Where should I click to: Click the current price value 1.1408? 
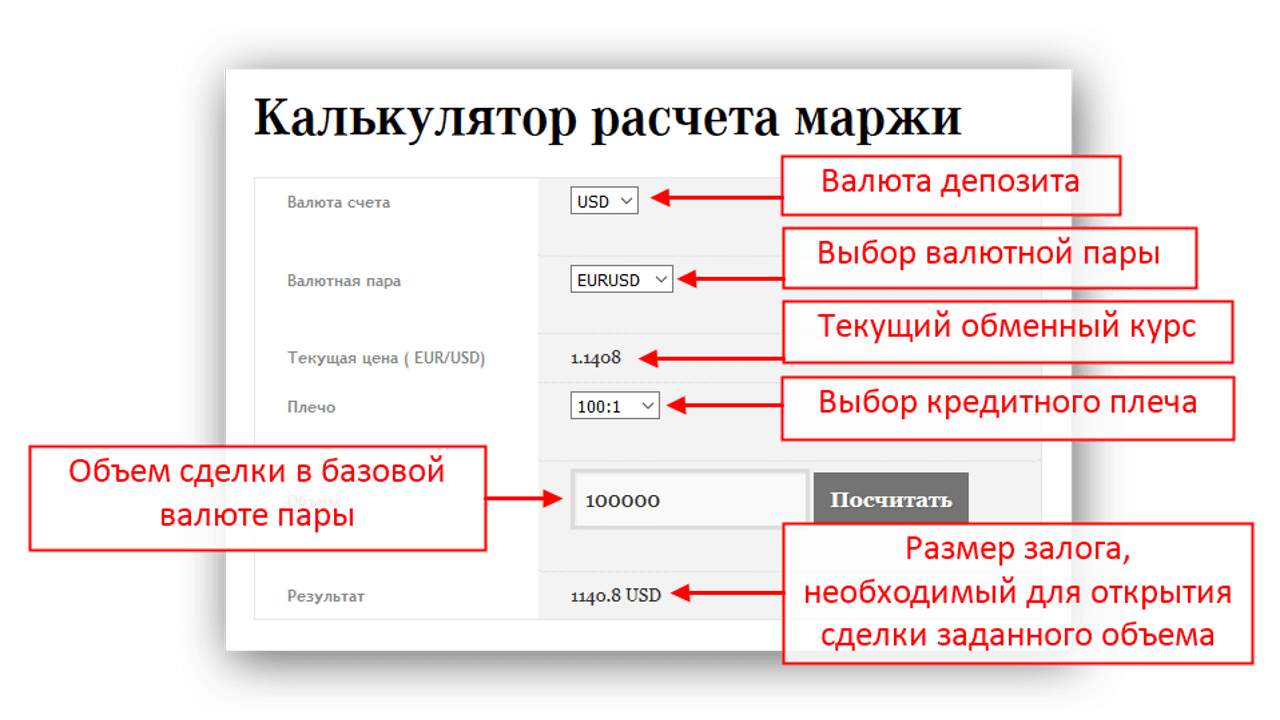(x=596, y=358)
